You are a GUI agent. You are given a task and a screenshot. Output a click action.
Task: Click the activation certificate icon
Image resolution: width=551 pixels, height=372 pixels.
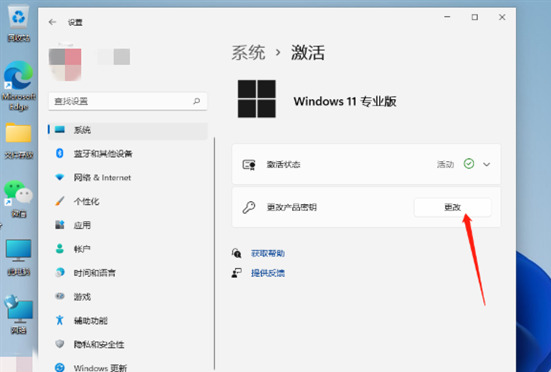pyautogui.click(x=249, y=164)
